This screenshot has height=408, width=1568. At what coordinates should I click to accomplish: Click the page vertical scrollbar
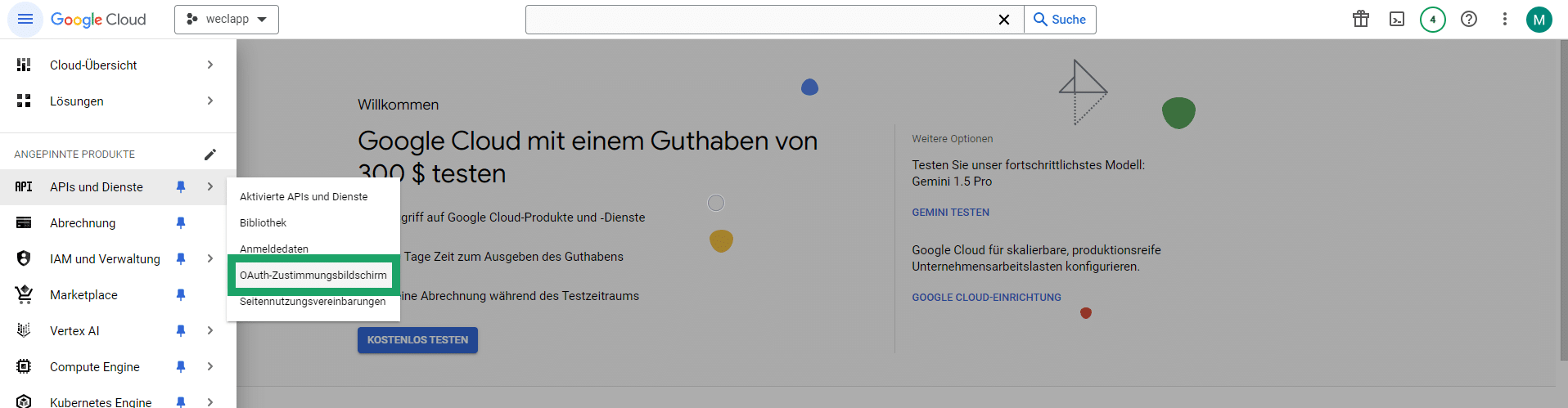pos(1564,200)
